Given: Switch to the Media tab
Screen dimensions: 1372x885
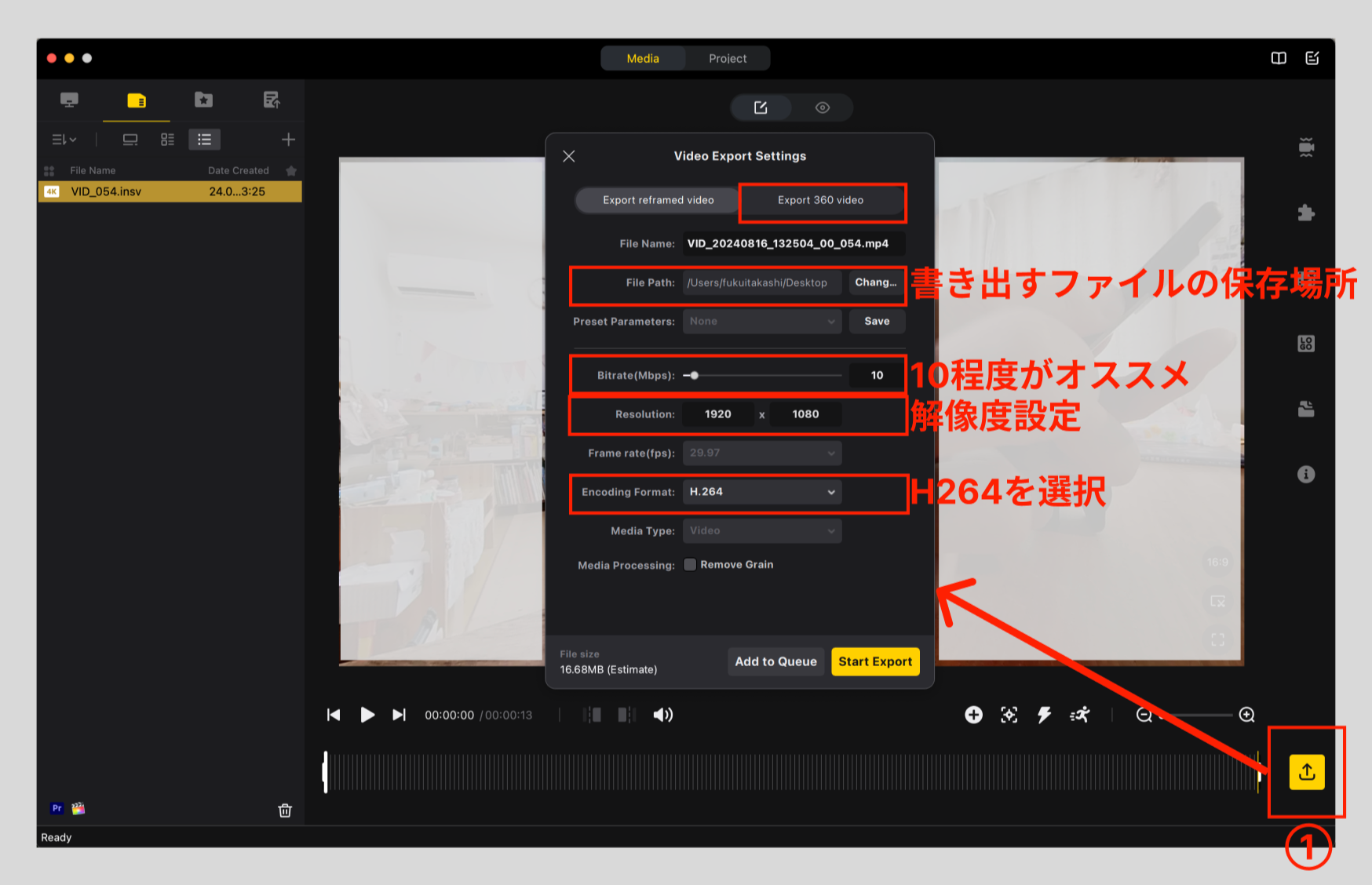Looking at the screenshot, I should [643, 58].
